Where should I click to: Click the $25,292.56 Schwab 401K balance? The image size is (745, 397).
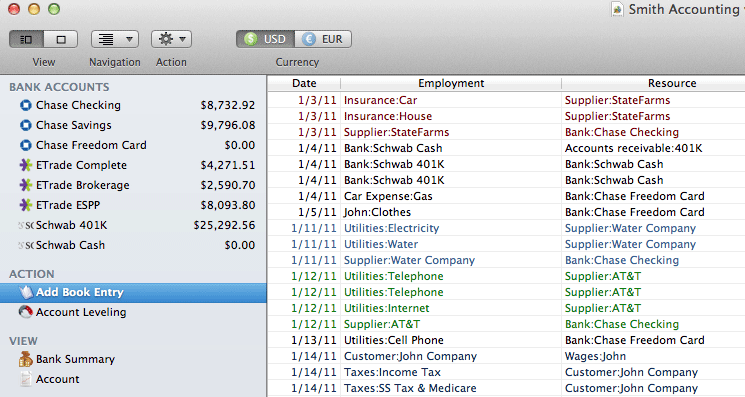224,225
